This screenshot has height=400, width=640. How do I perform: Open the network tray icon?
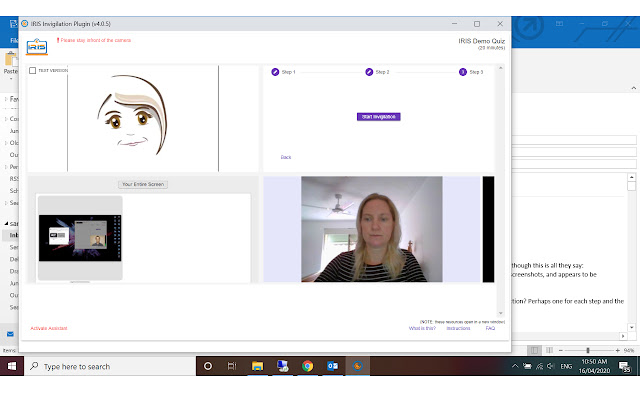coord(539,366)
